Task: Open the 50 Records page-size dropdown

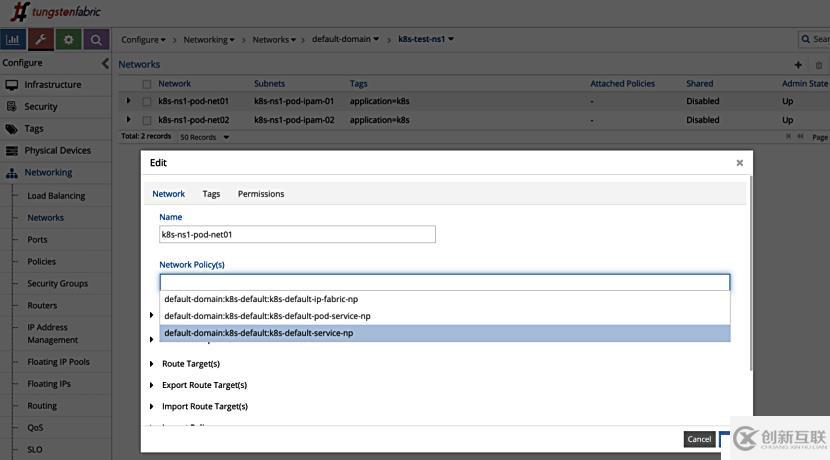Action: point(204,137)
